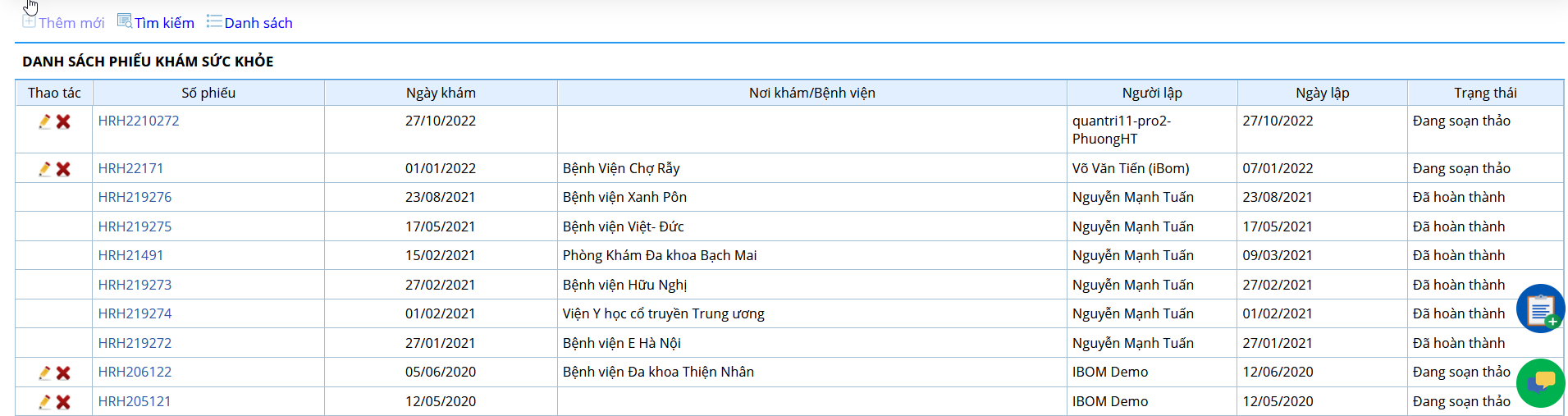Open ticket link HRH219274
The height and width of the screenshot is (416, 1568).
[x=135, y=313]
